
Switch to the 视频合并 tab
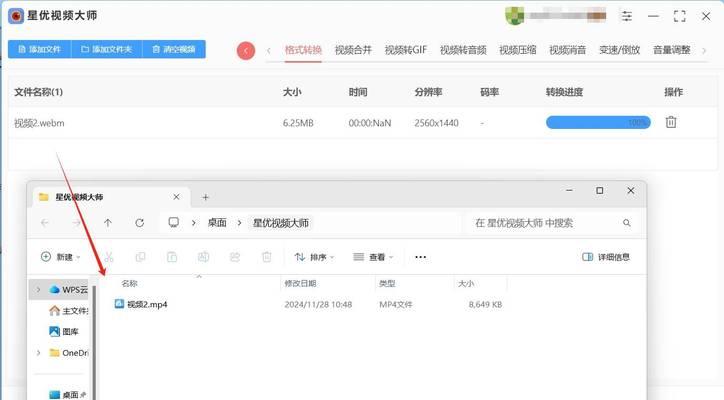(x=353, y=50)
